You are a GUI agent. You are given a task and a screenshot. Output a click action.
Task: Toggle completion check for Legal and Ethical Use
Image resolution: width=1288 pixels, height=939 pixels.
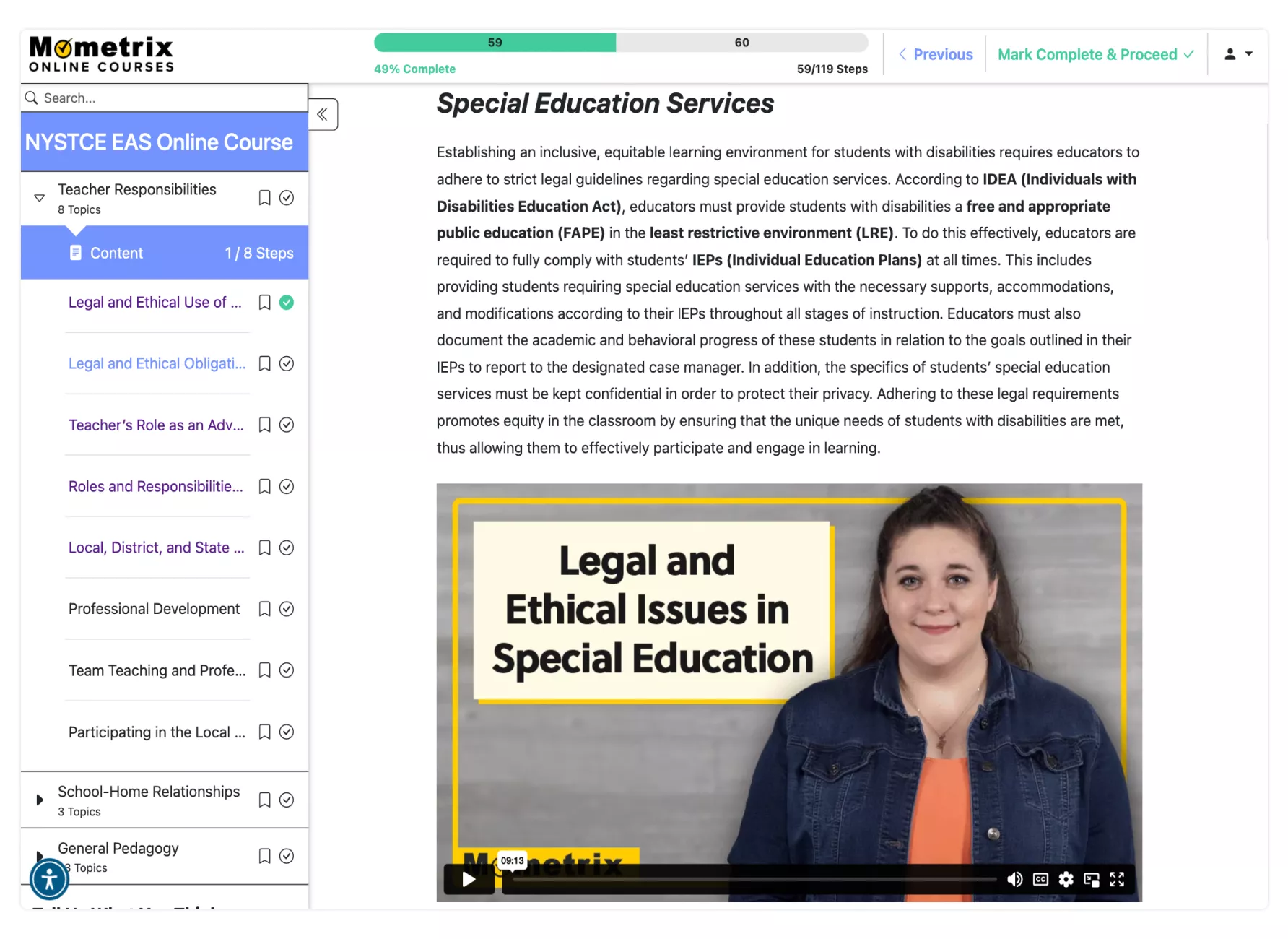[287, 303]
